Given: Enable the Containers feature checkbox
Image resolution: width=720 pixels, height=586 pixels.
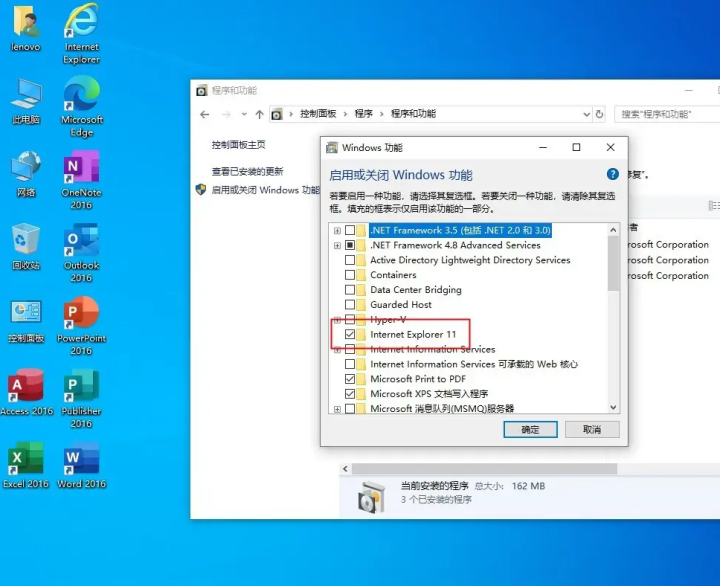Looking at the screenshot, I should (350, 275).
